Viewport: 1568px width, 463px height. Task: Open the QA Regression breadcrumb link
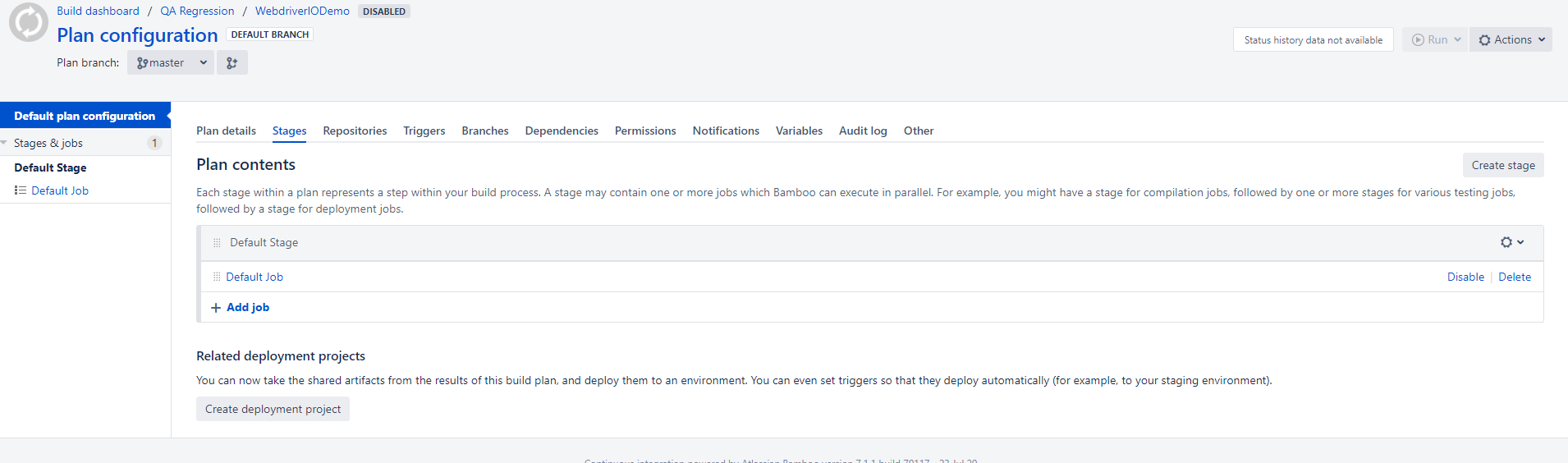197,11
